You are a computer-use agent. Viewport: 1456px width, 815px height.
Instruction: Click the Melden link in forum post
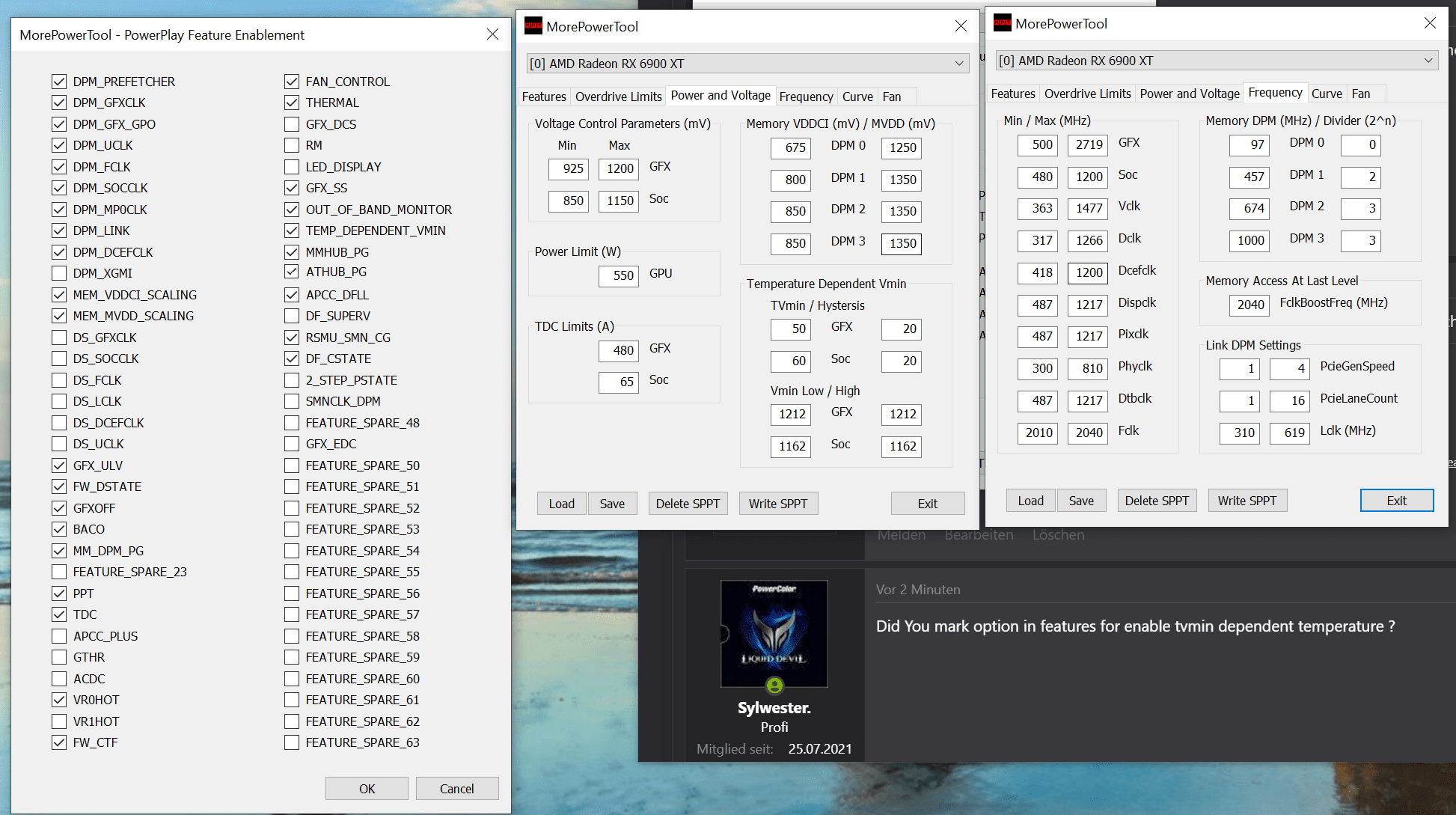902,535
